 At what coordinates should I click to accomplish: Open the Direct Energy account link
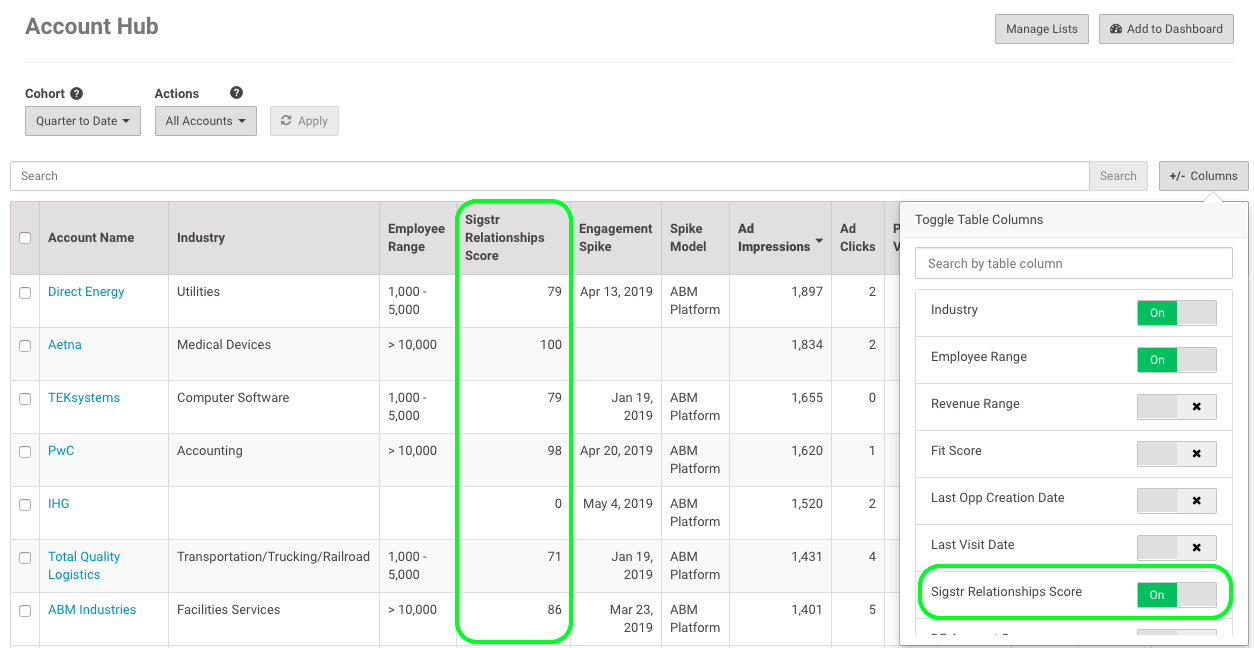86,292
